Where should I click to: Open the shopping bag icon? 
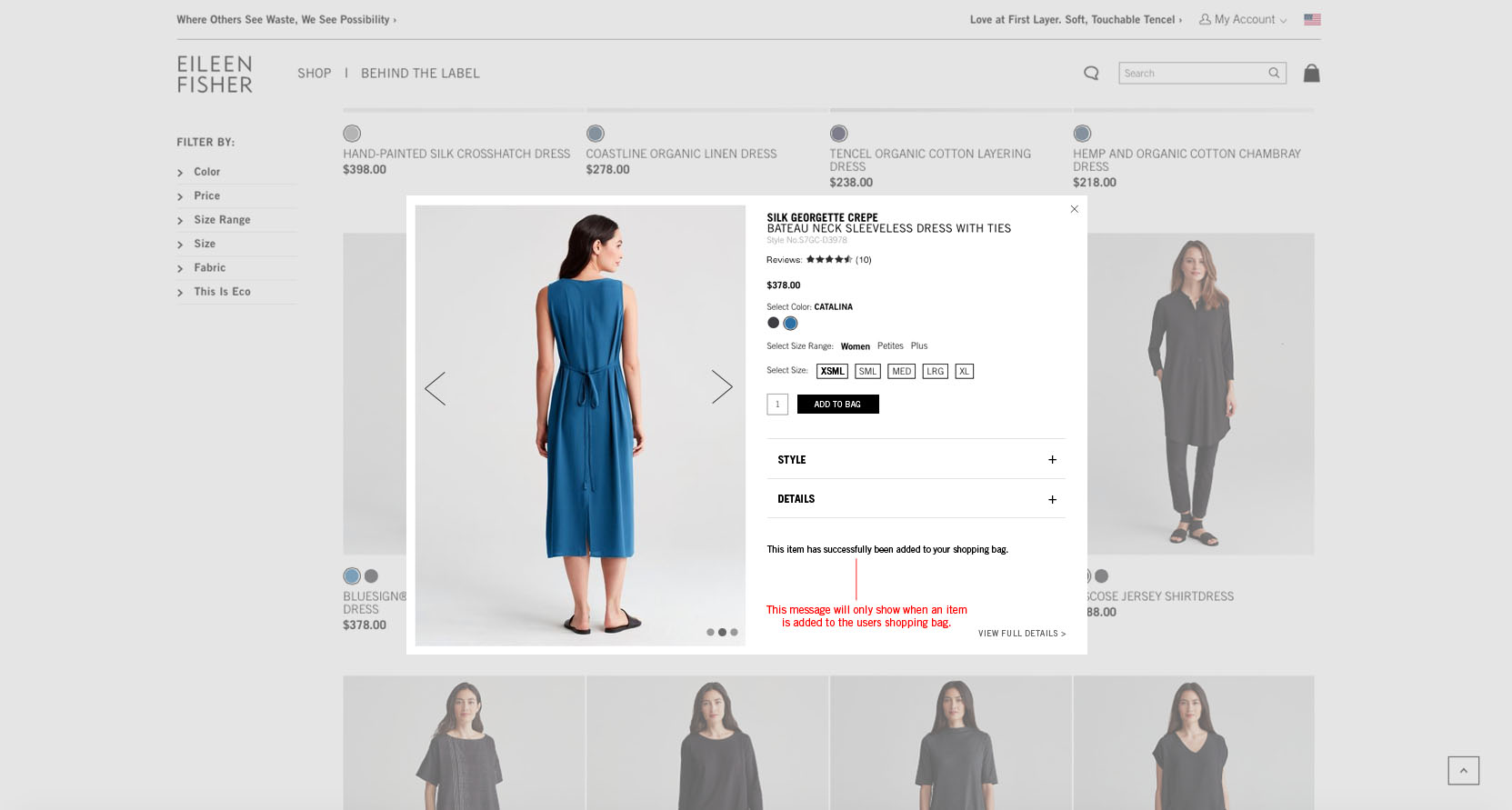tap(1311, 74)
